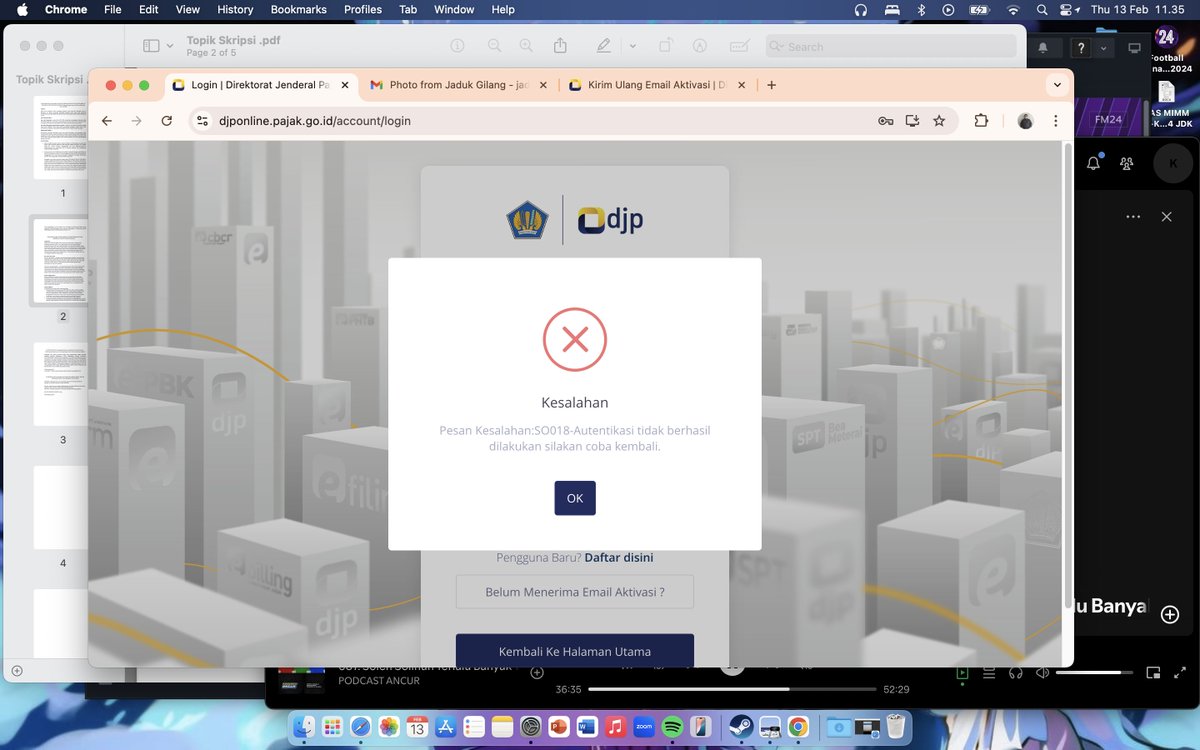
Task: Click Preview share icon
Action: [x=560, y=46]
